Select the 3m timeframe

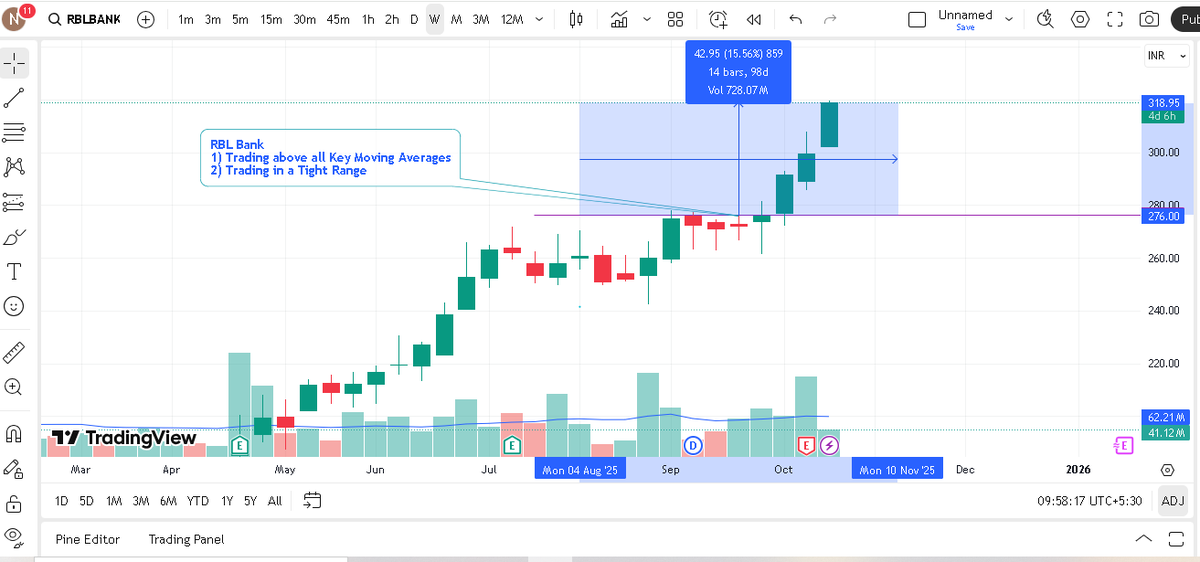213,19
